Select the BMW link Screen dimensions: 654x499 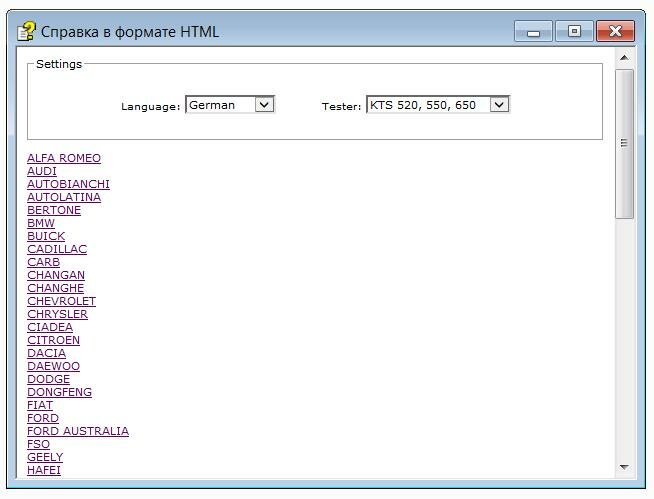point(41,223)
